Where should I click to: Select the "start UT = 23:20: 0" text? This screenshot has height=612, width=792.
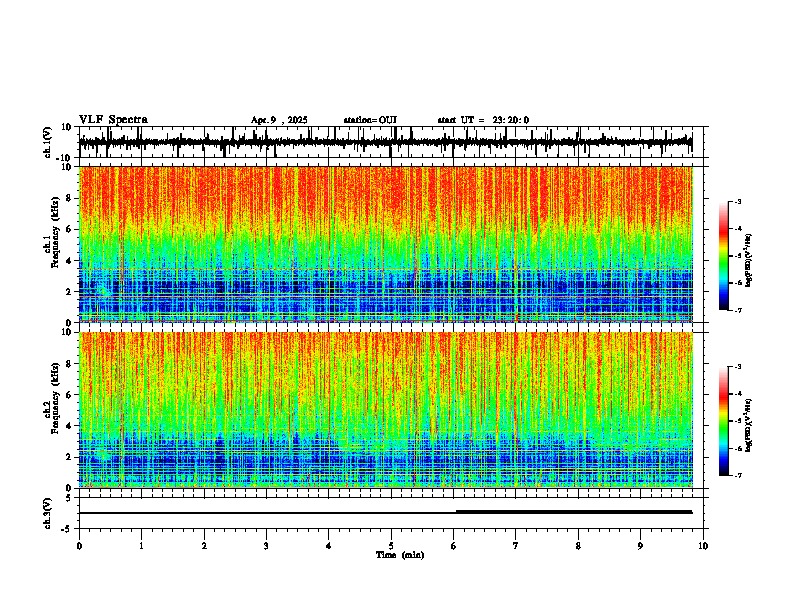pos(483,120)
